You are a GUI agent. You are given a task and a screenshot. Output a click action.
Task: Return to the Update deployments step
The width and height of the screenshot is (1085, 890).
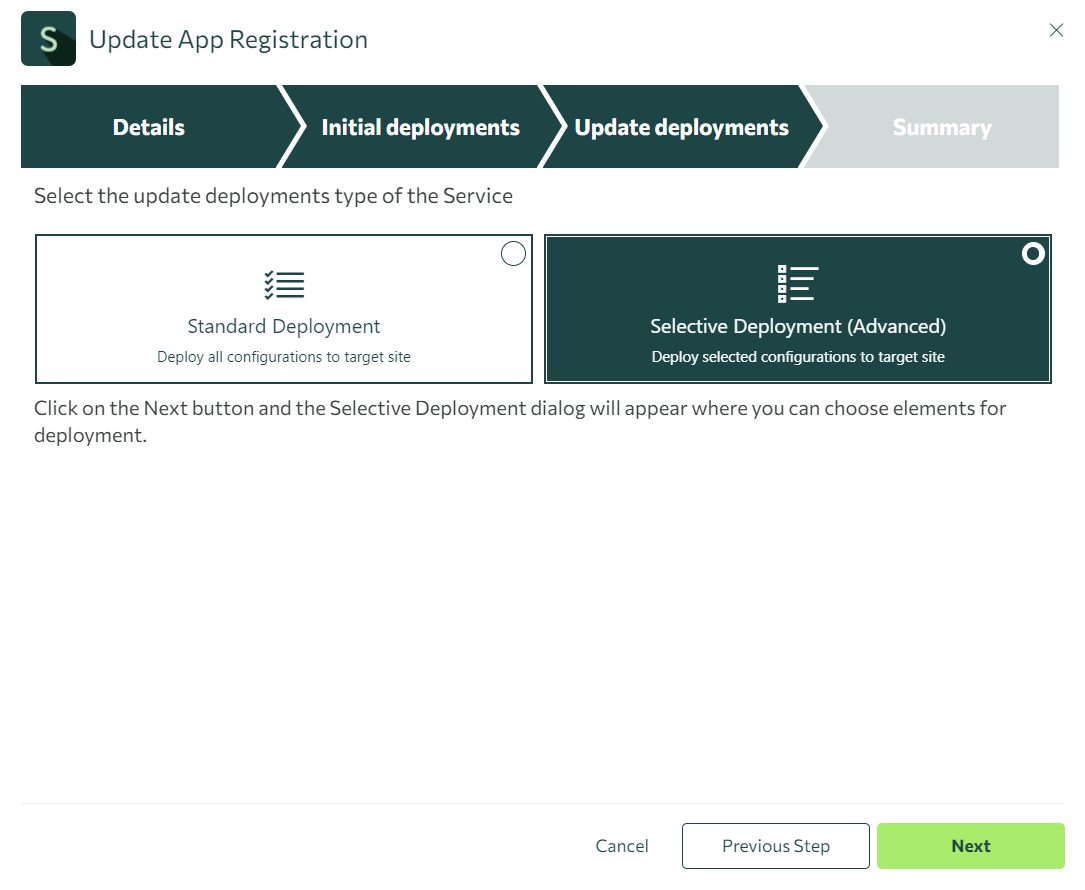(x=680, y=127)
